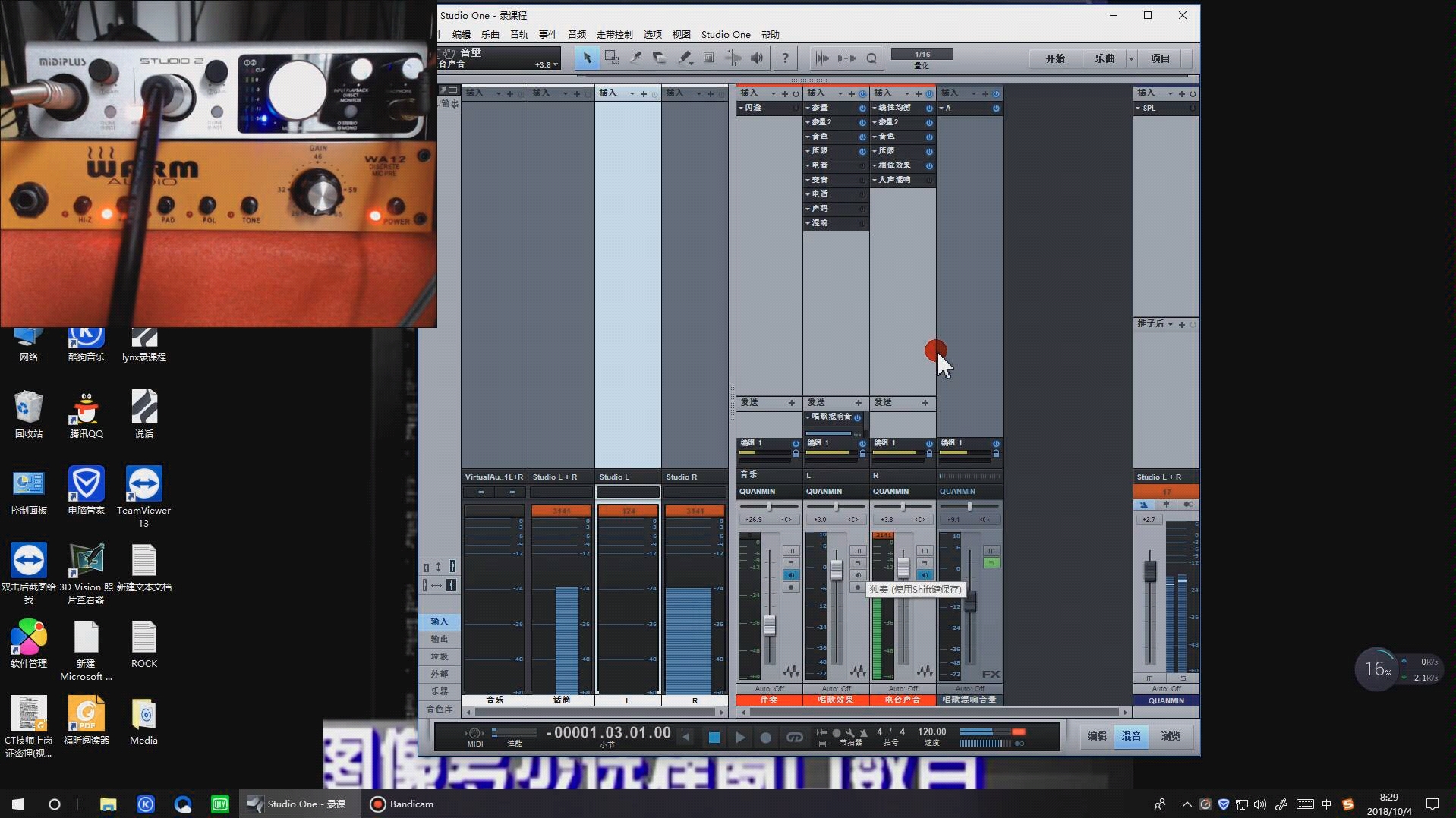The width and height of the screenshot is (1456, 818).
Task: Open the insert dropdown on the 闪避 slot
Action: point(742,108)
